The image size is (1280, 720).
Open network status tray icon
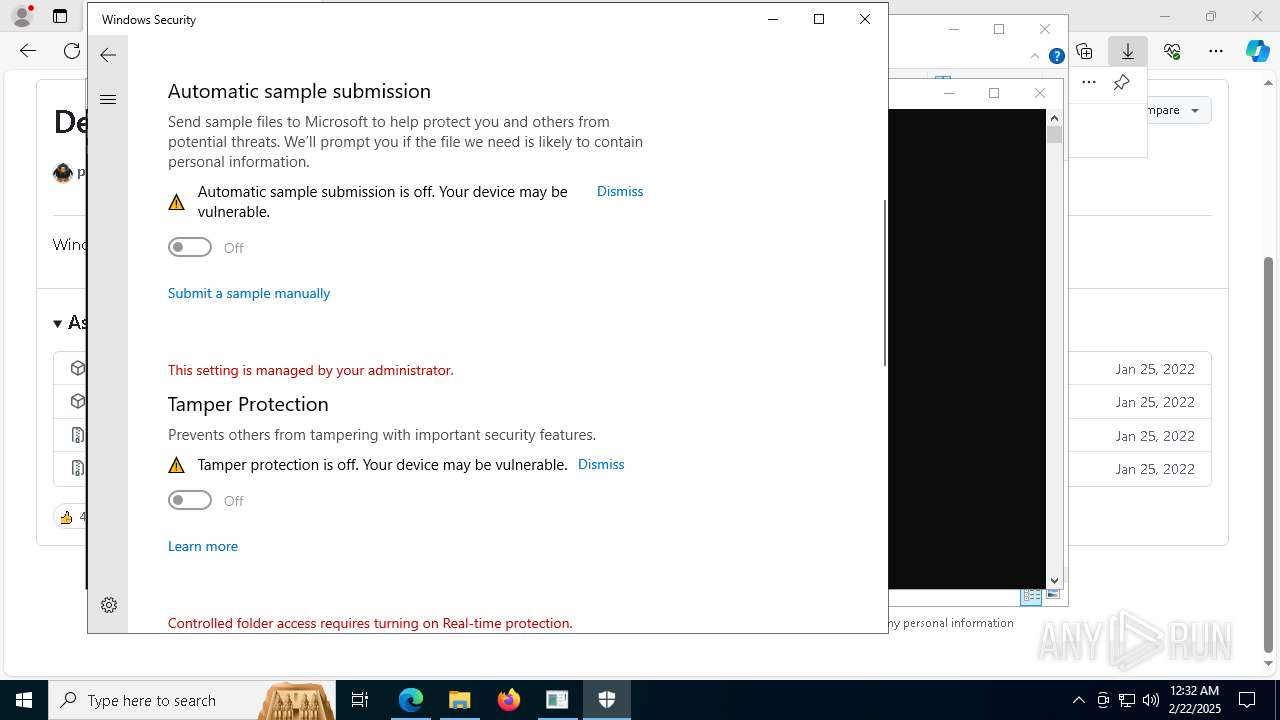coord(1127,700)
